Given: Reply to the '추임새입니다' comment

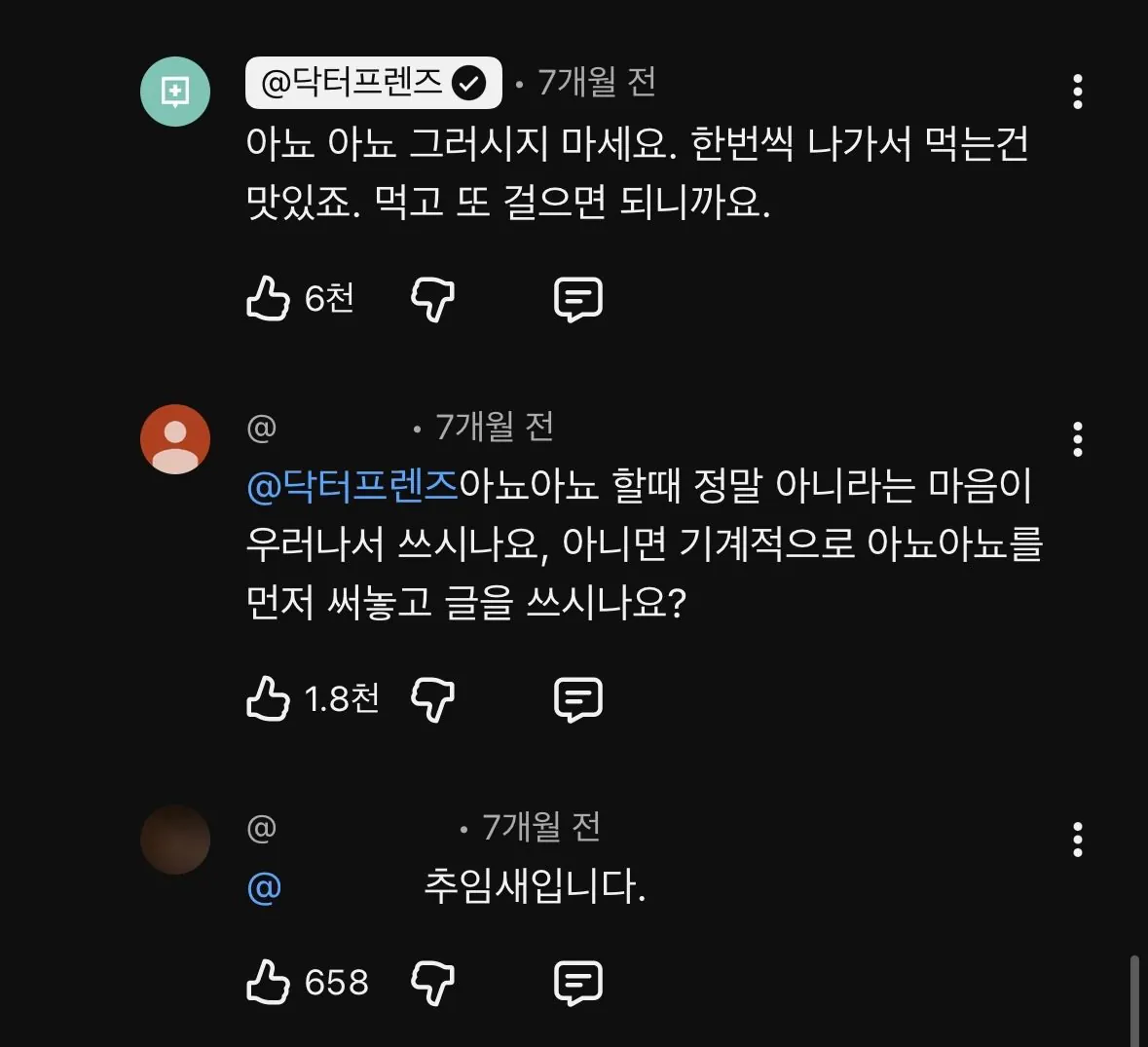Looking at the screenshot, I should [x=577, y=982].
